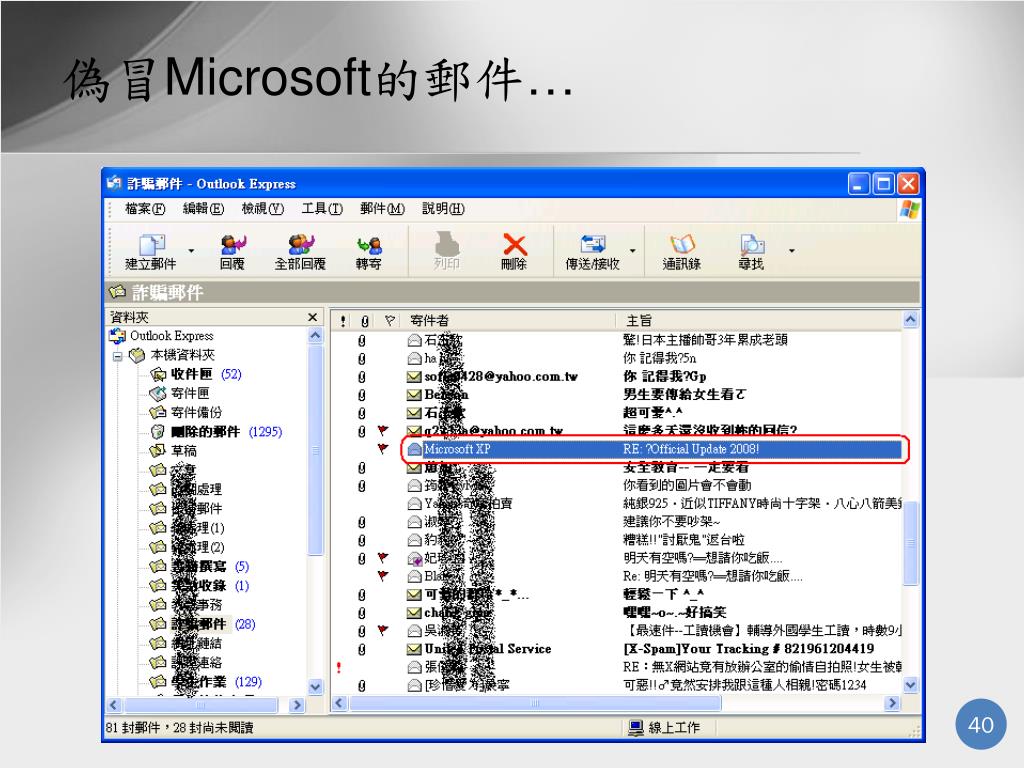The image size is (1024, 768).
Task: Click the red X 刪除 (Delete) icon
Action: (x=515, y=252)
